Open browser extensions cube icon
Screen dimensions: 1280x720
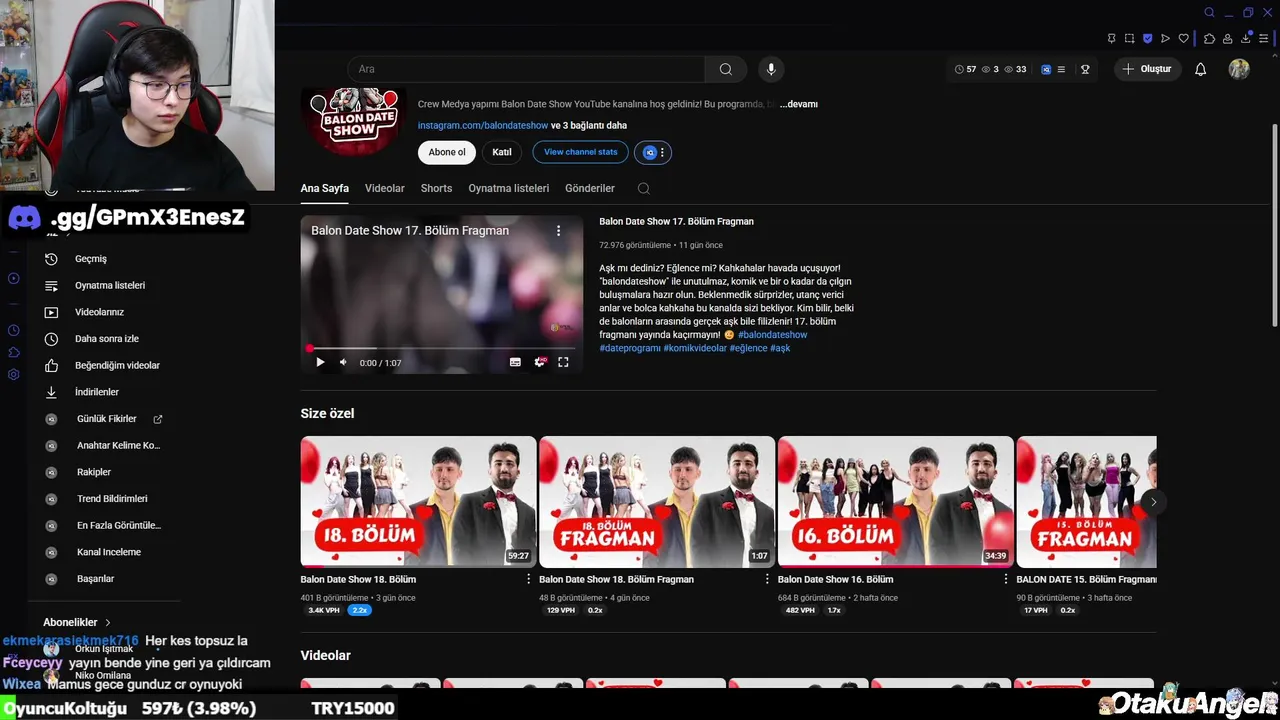click(x=1209, y=39)
